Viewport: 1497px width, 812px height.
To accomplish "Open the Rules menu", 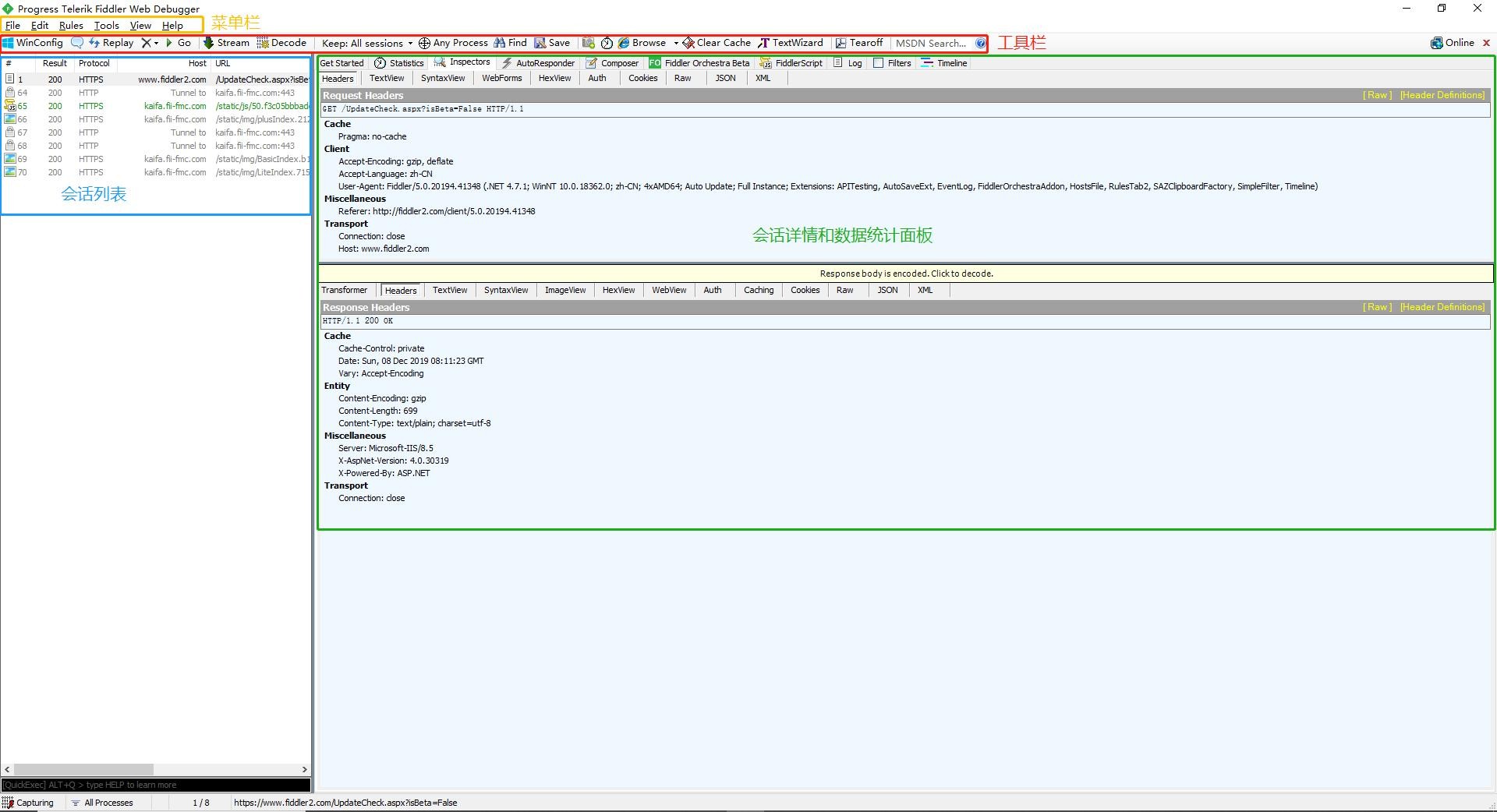I will pos(71,26).
